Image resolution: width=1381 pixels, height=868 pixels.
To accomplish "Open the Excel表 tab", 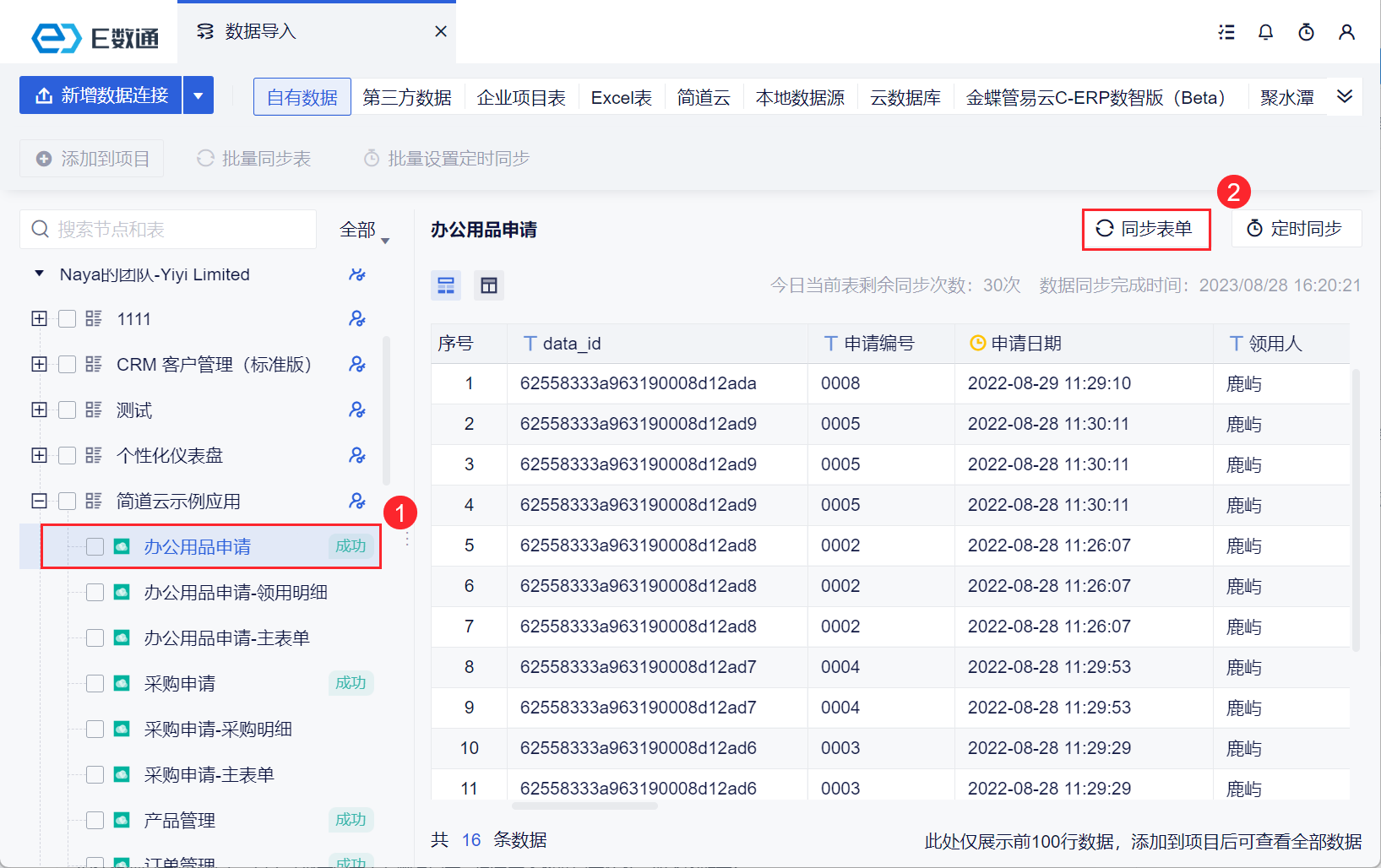I will [621, 98].
